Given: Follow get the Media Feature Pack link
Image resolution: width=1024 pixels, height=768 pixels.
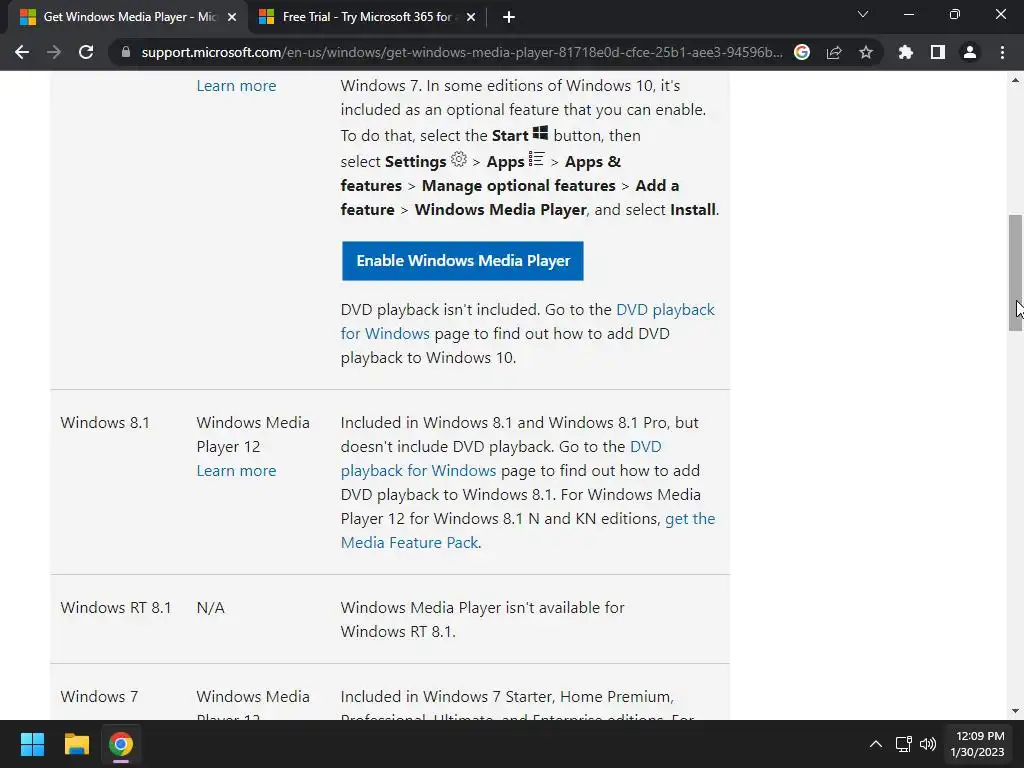Looking at the screenshot, I should 528,530.
